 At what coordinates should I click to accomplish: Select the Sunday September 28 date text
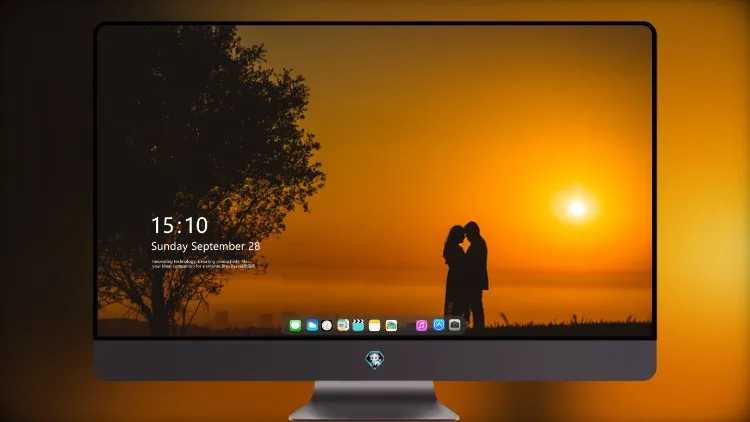click(x=206, y=246)
